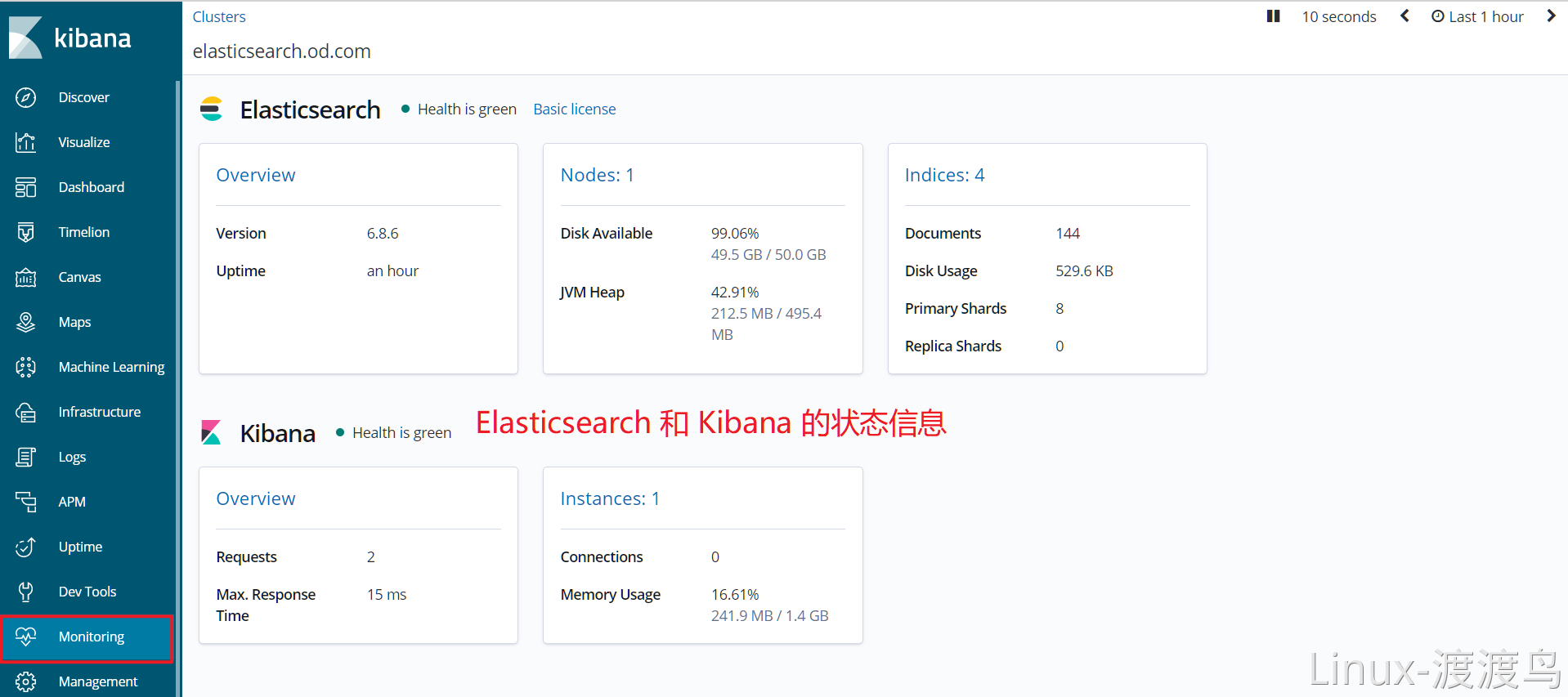Click the Logs document icon
This screenshot has width=1568, height=697.
point(26,457)
